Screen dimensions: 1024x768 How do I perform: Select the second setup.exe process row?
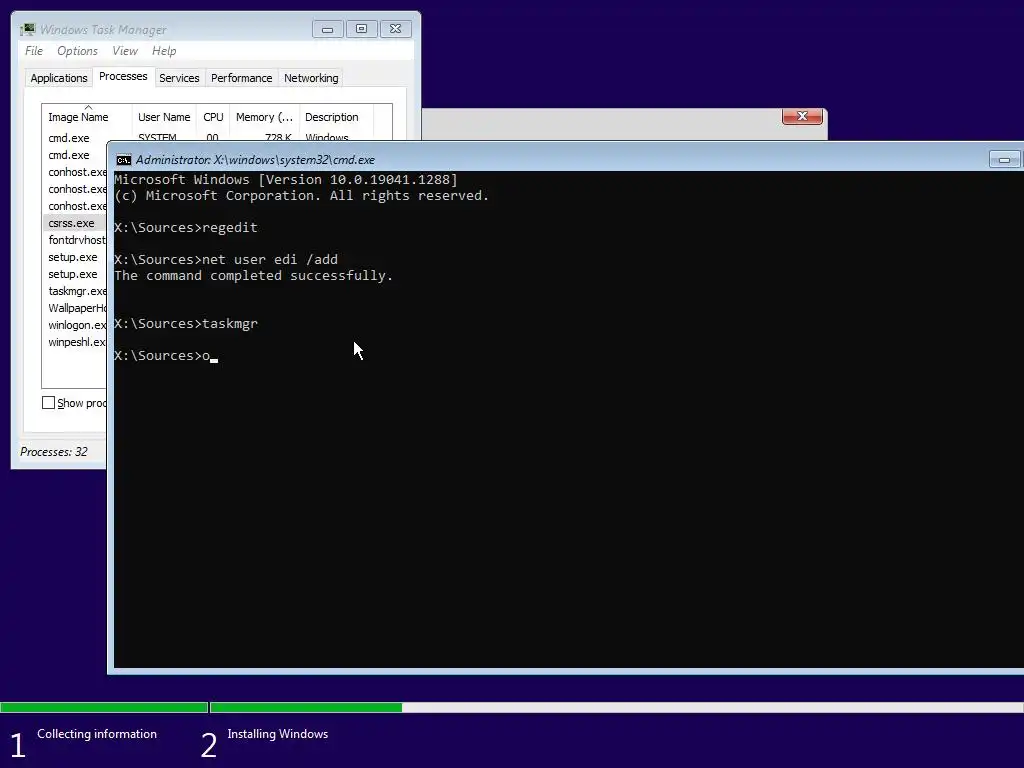(75, 274)
